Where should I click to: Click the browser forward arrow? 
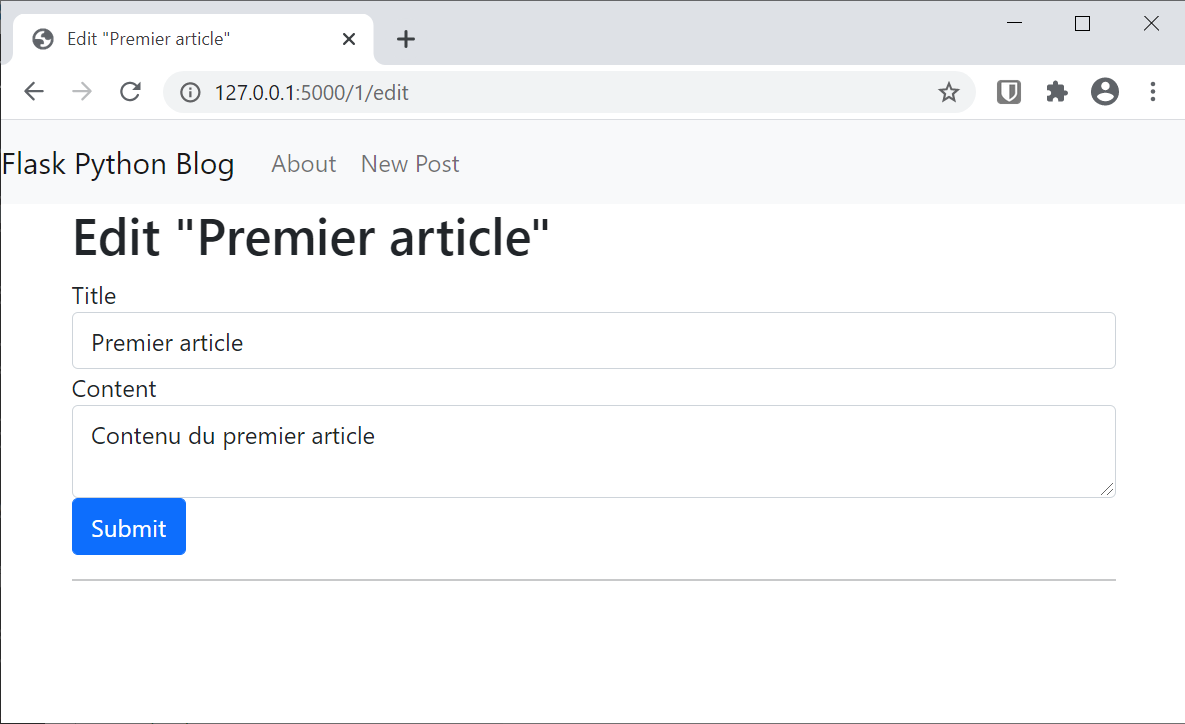click(82, 92)
